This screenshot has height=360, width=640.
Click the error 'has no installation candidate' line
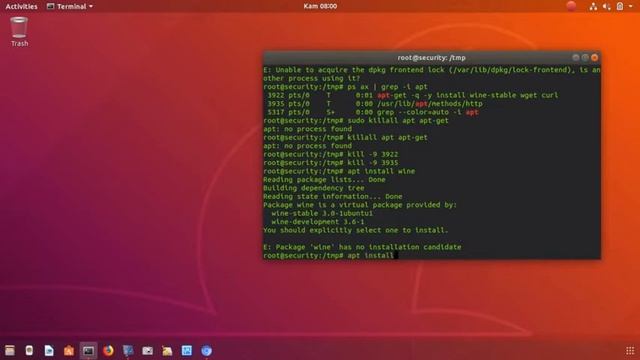(x=362, y=247)
